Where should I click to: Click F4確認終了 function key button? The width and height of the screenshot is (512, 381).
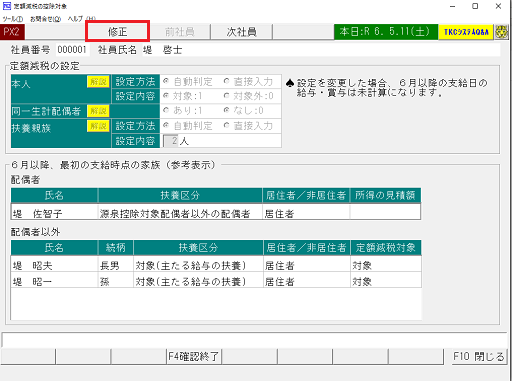click(194, 357)
